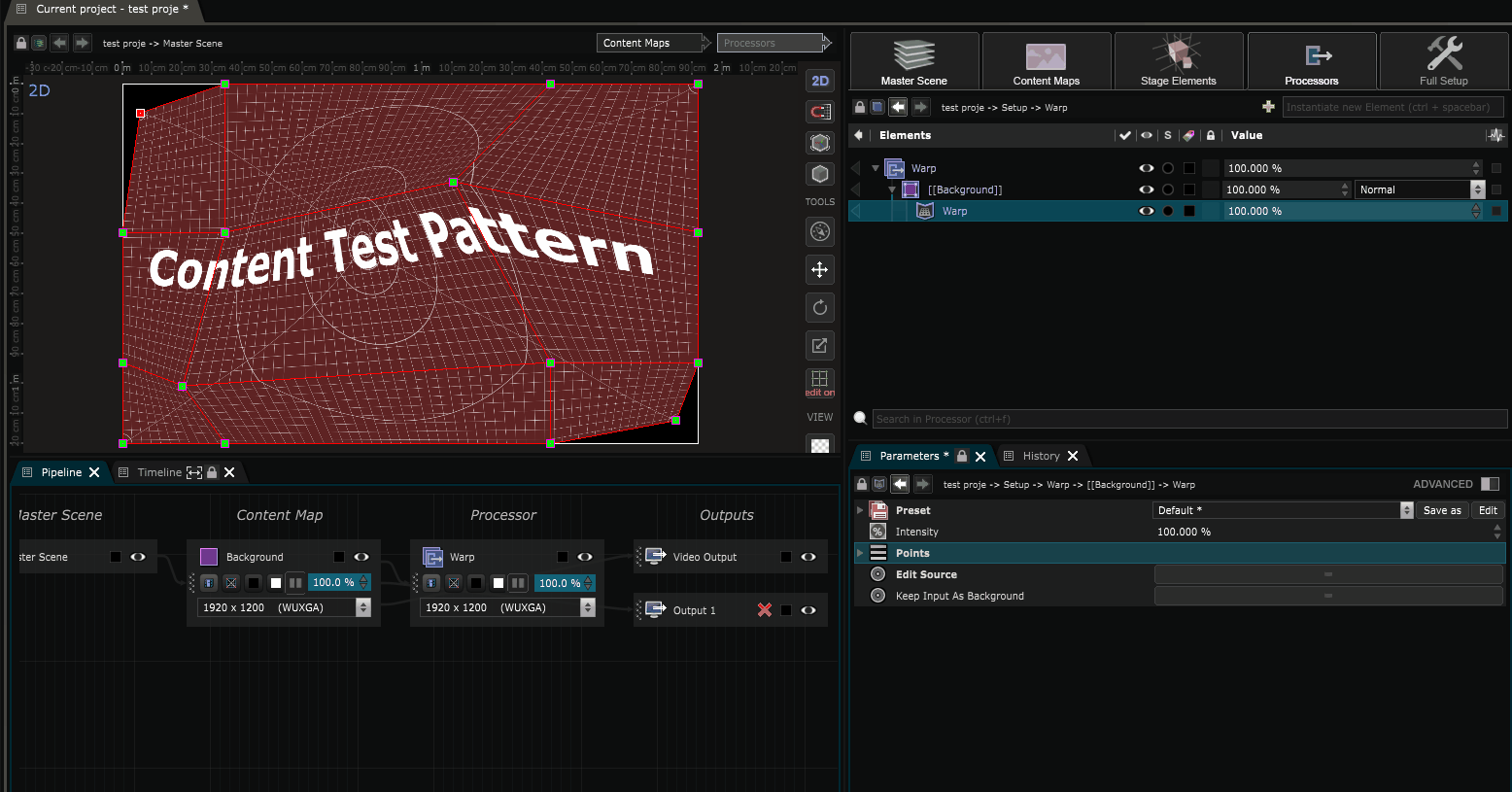Switch viewport to 2D view mode
The height and width of the screenshot is (792, 1512).
point(820,81)
